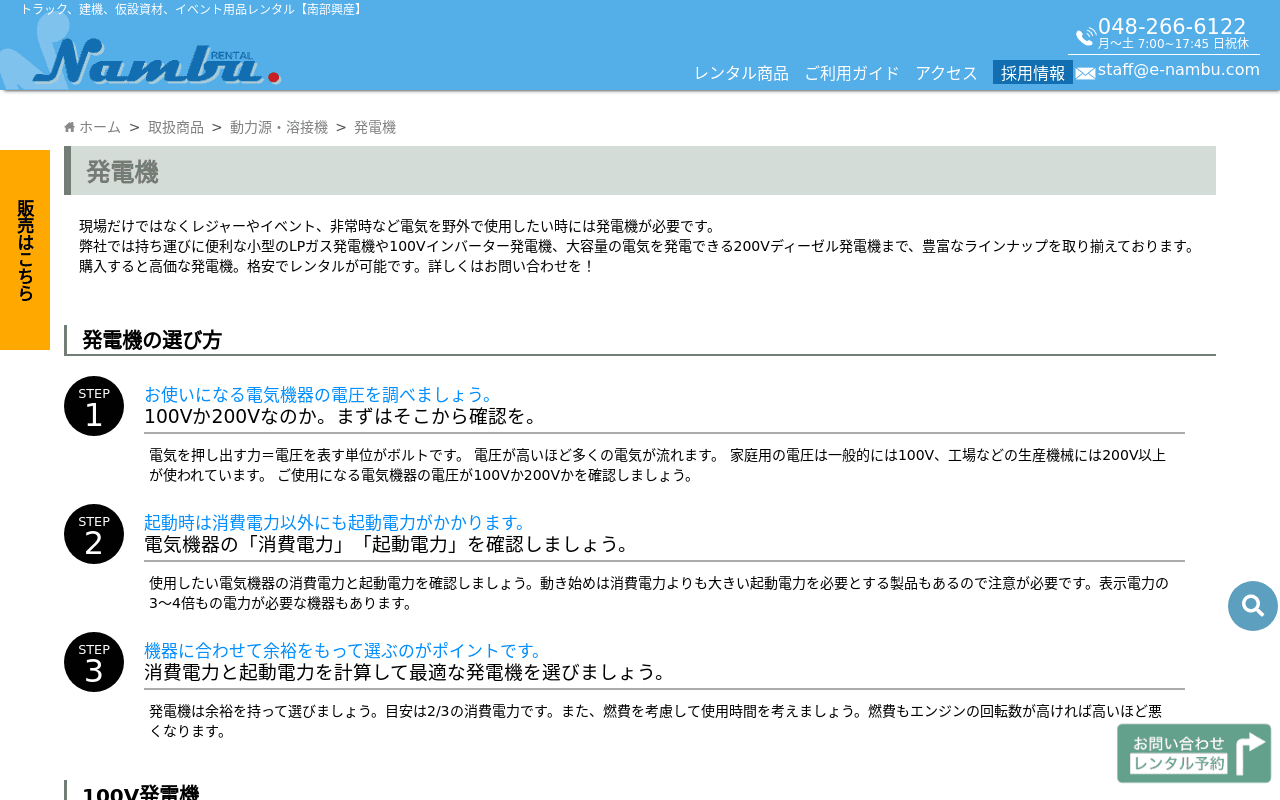The height and width of the screenshot is (800, 1280).
Task: Open the search magnifier floating button
Action: 1253,606
